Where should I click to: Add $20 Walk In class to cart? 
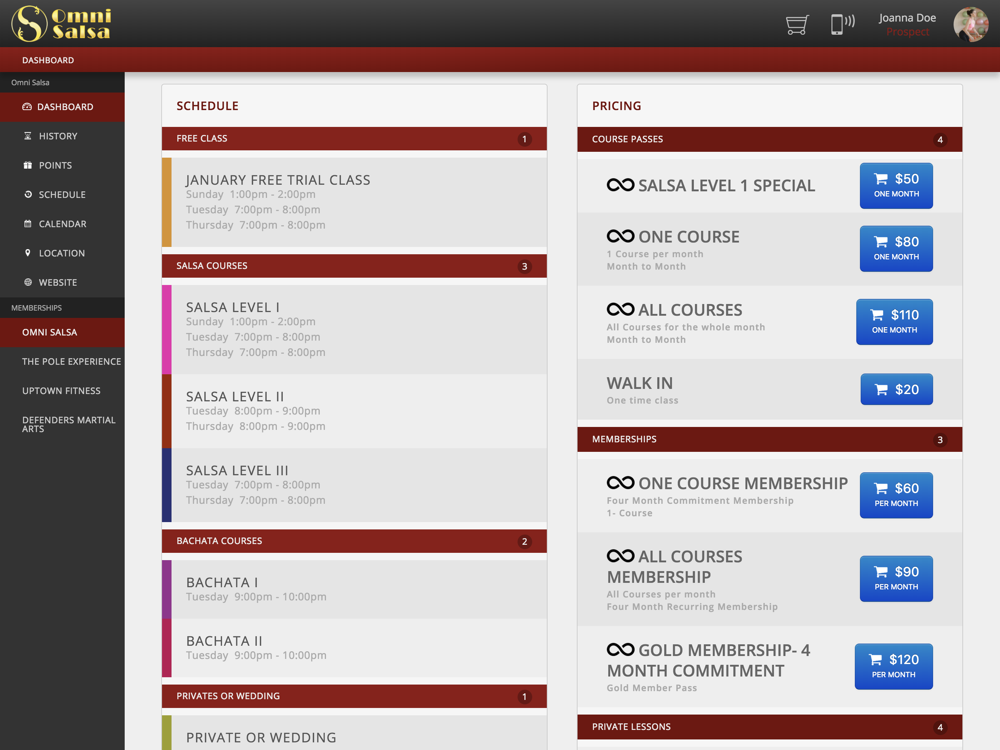tap(896, 389)
